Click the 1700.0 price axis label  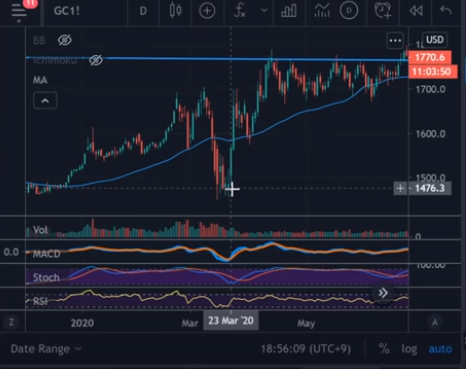tap(431, 89)
